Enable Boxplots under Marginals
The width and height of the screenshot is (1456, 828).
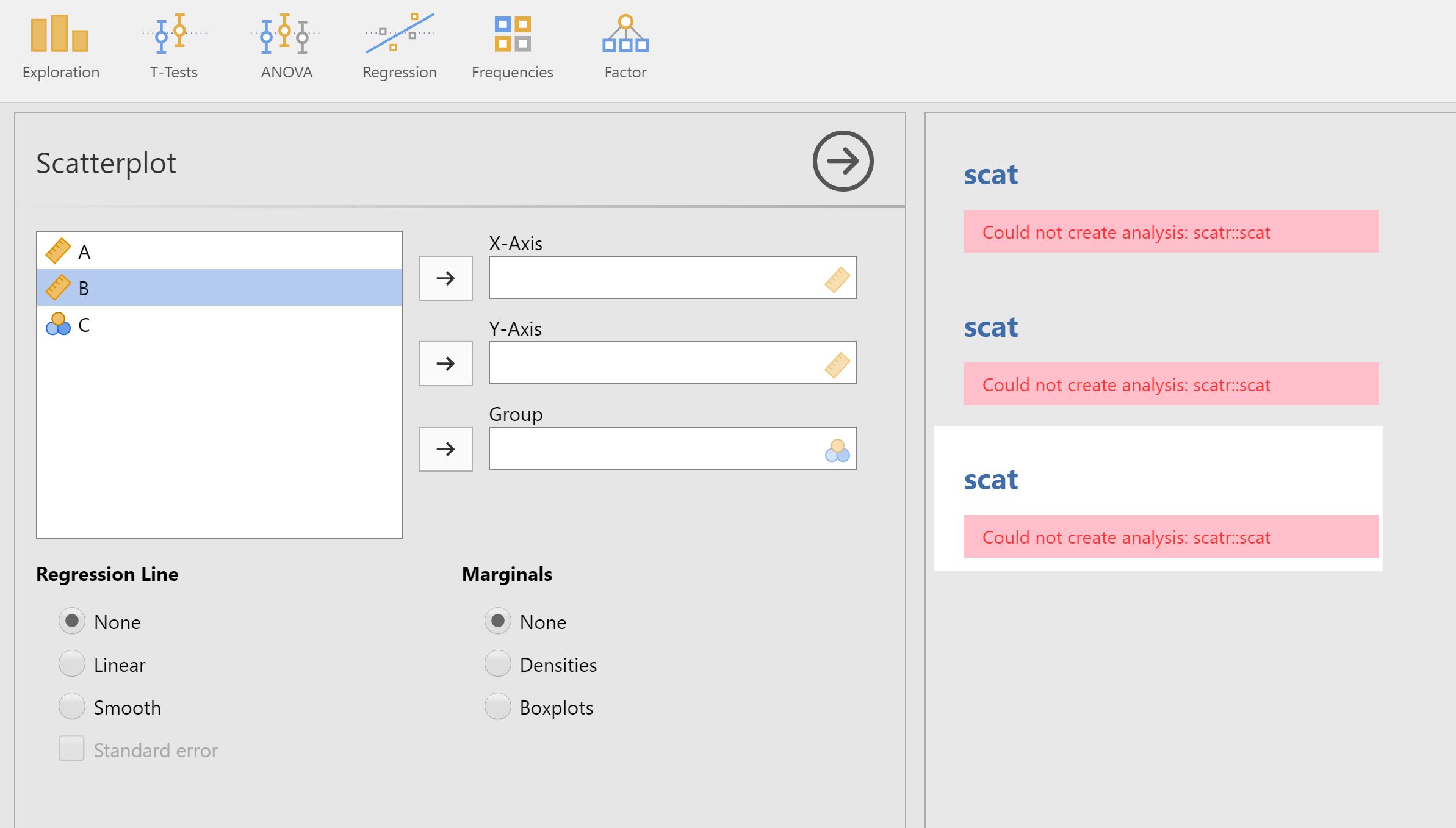[x=498, y=707]
